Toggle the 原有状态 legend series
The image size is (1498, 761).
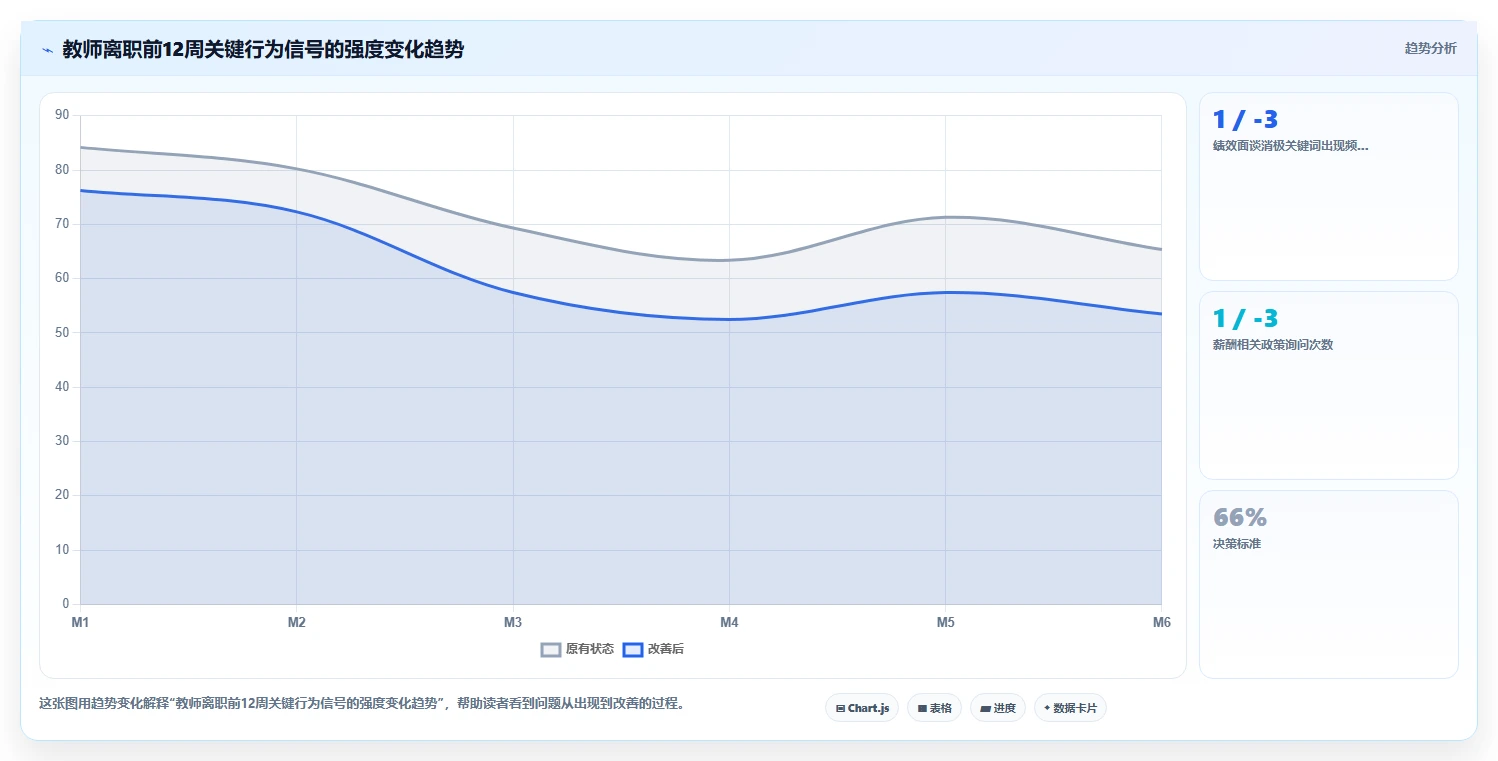click(577, 649)
